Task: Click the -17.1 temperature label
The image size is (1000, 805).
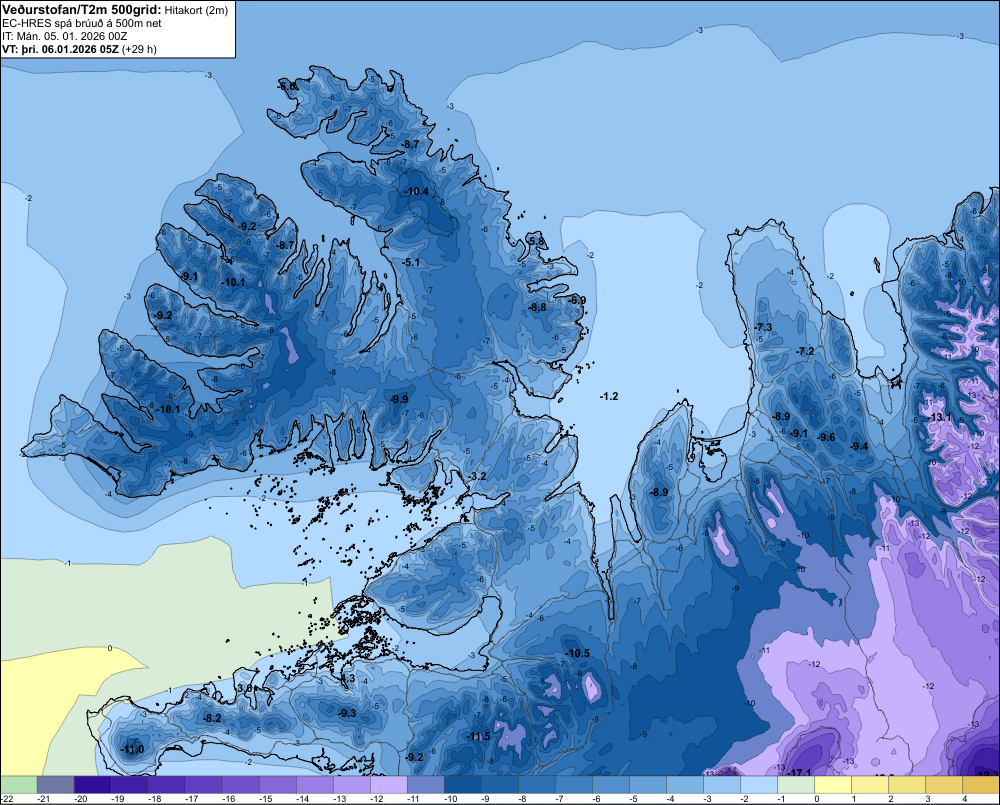Action: (x=799, y=772)
